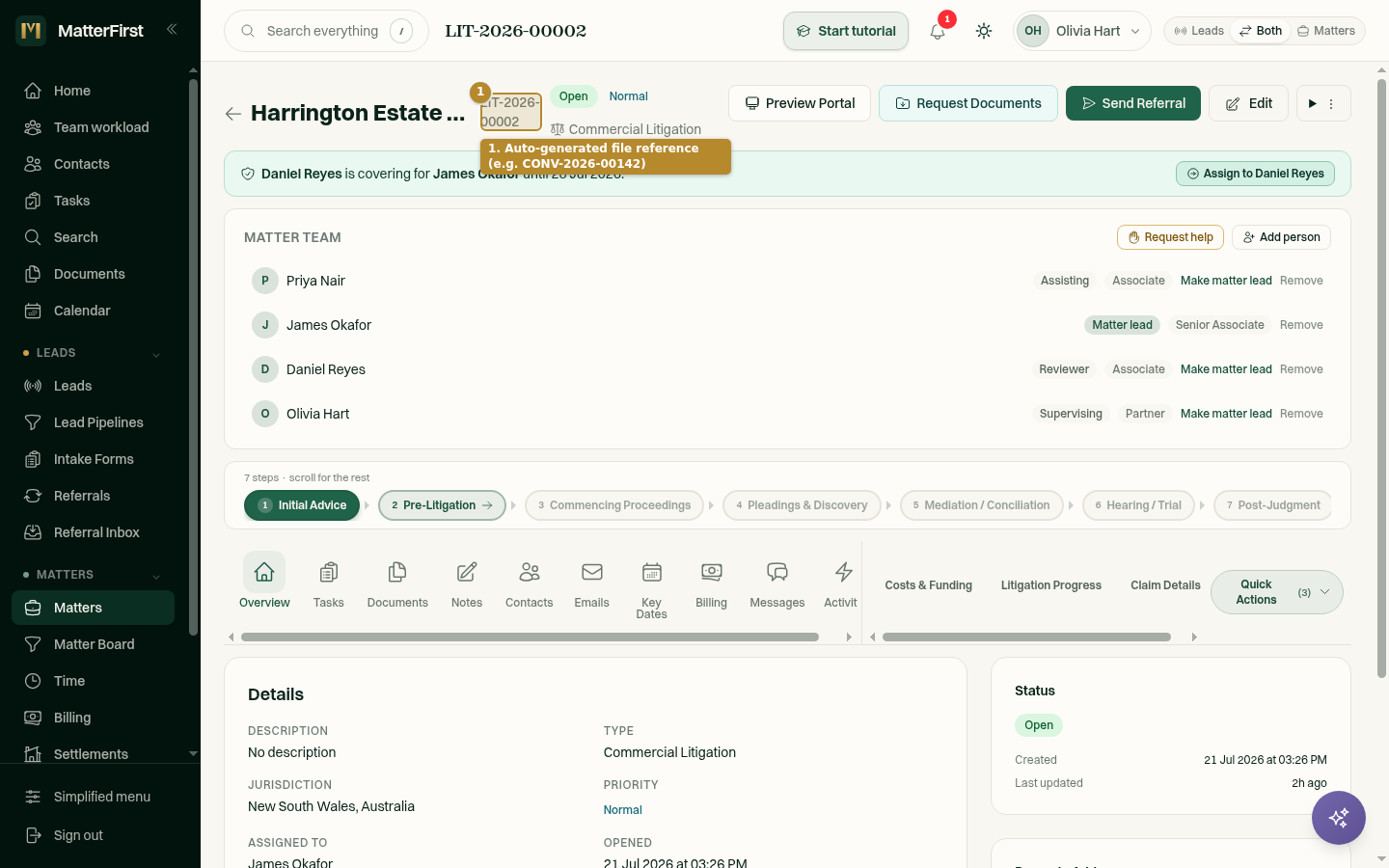
Task: Select the Pre-Litigation step
Action: click(442, 505)
